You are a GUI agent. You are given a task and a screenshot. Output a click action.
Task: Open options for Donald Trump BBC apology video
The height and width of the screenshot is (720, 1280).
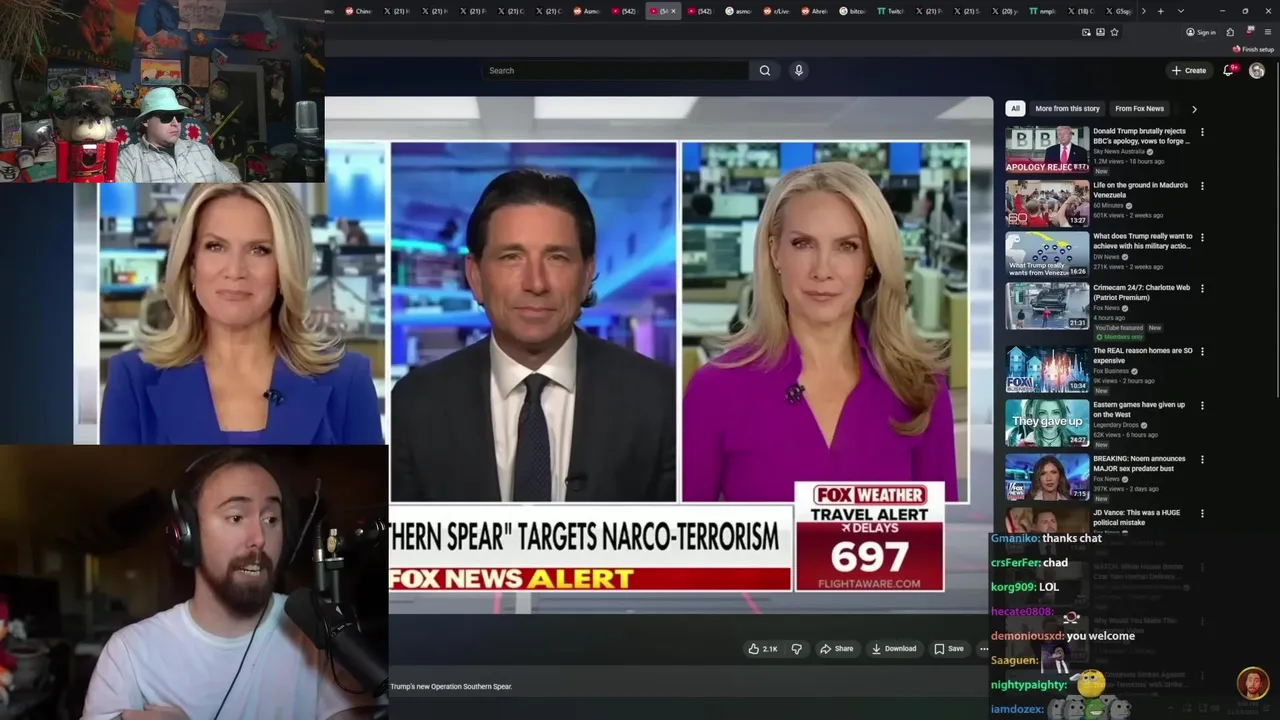coord(1202,132)
